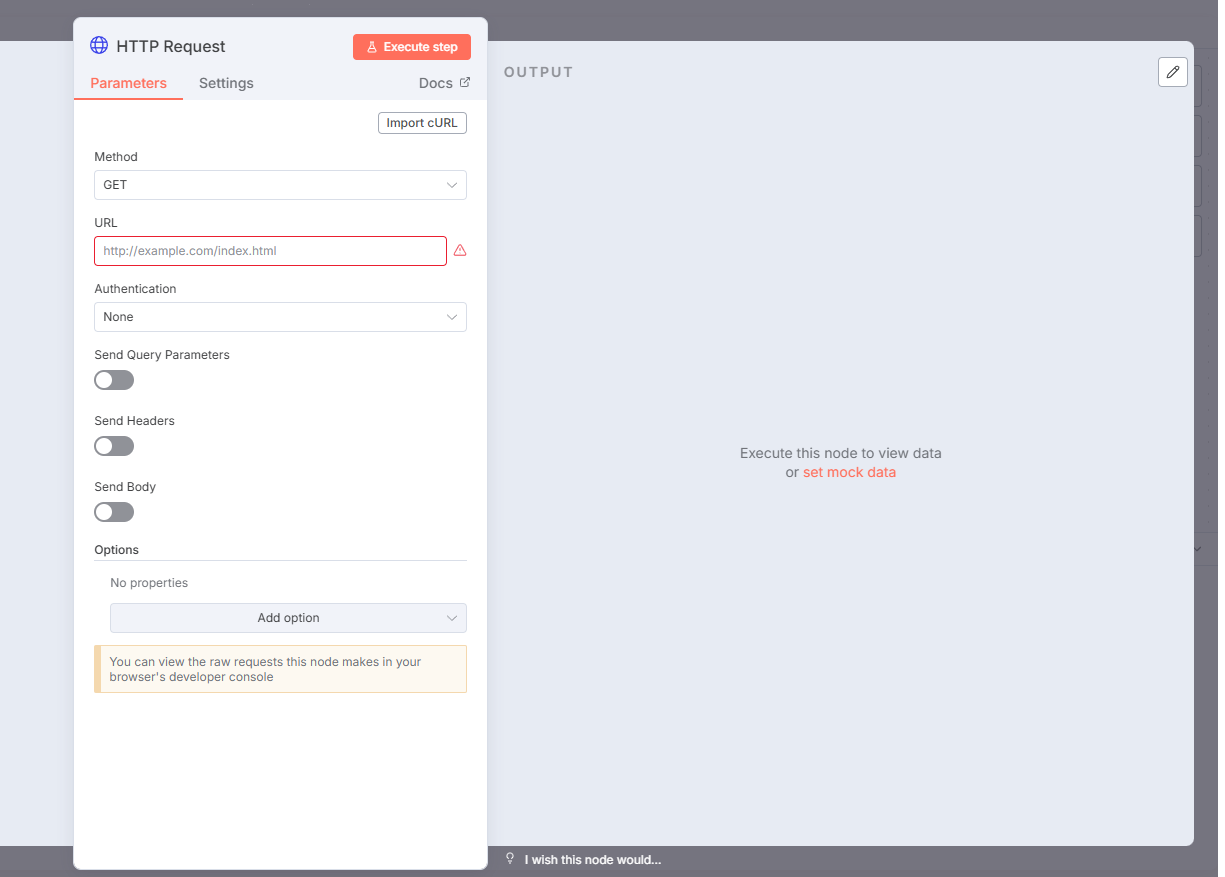Click the HTTP Request globe icon

pos(99,46)
